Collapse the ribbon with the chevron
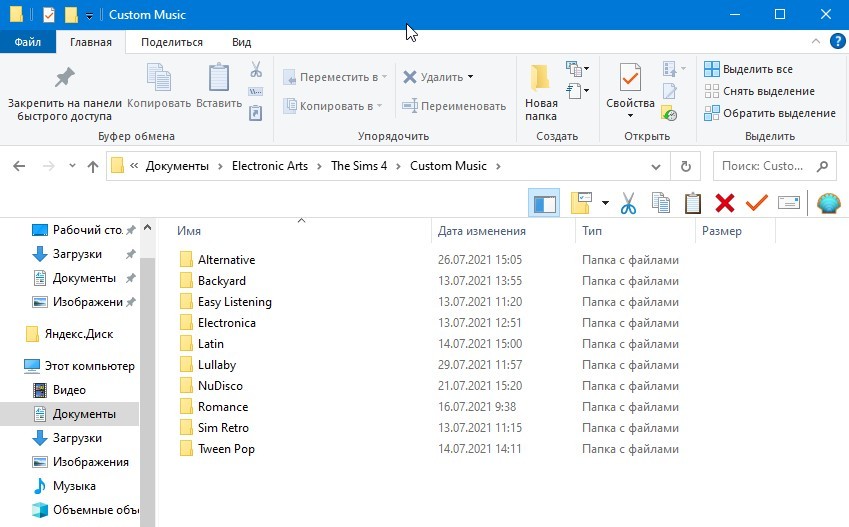This screenshot has width=849, height=527. (x=815, y=42)
